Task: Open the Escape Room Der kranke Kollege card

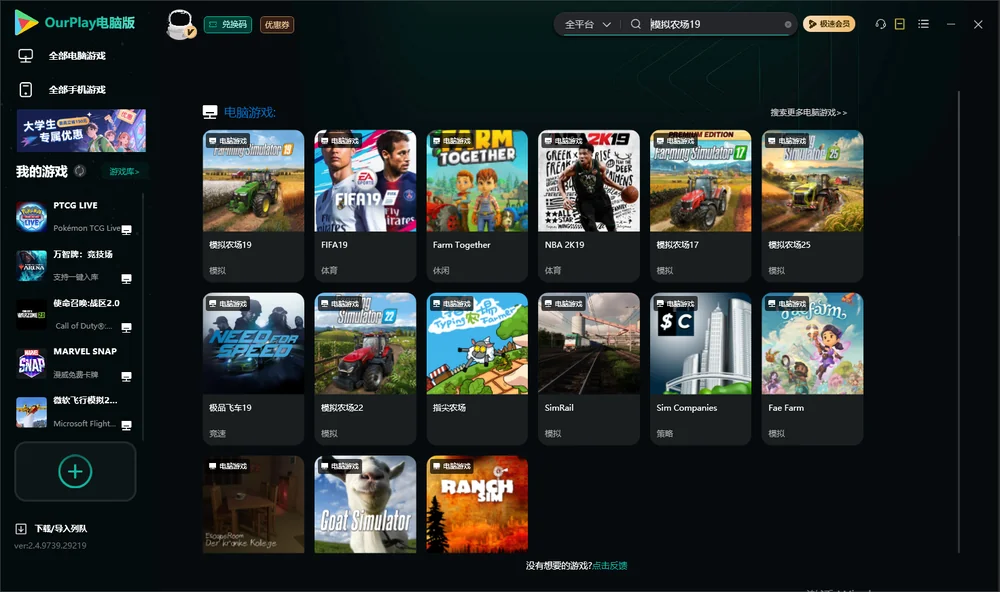Action: point(253,504)
